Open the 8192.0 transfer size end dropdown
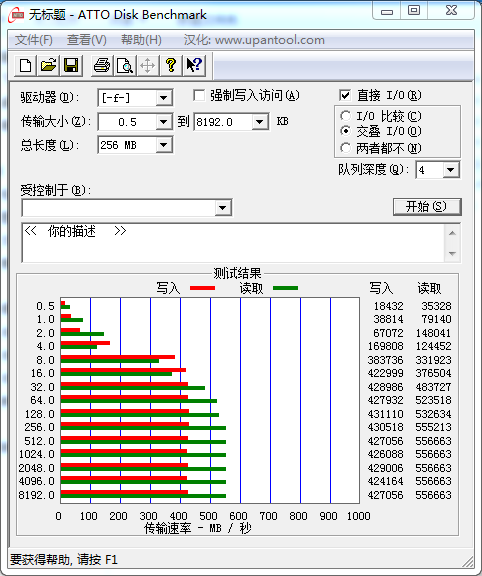482x576 pixels. 259,122
